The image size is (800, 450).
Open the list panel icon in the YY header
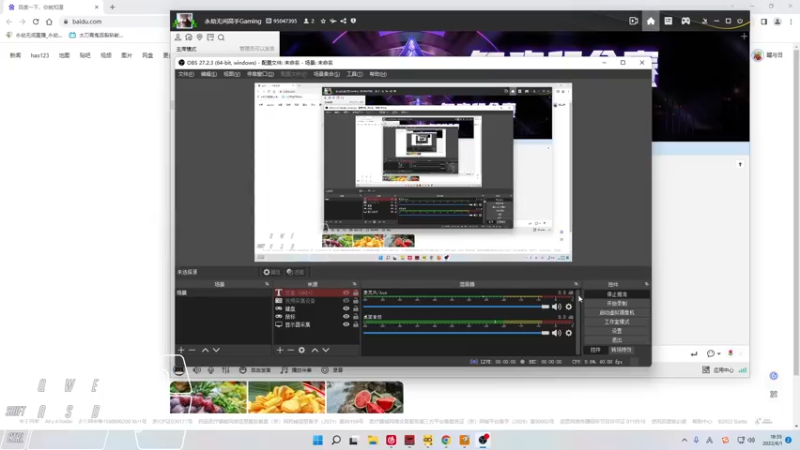(668, 21)
